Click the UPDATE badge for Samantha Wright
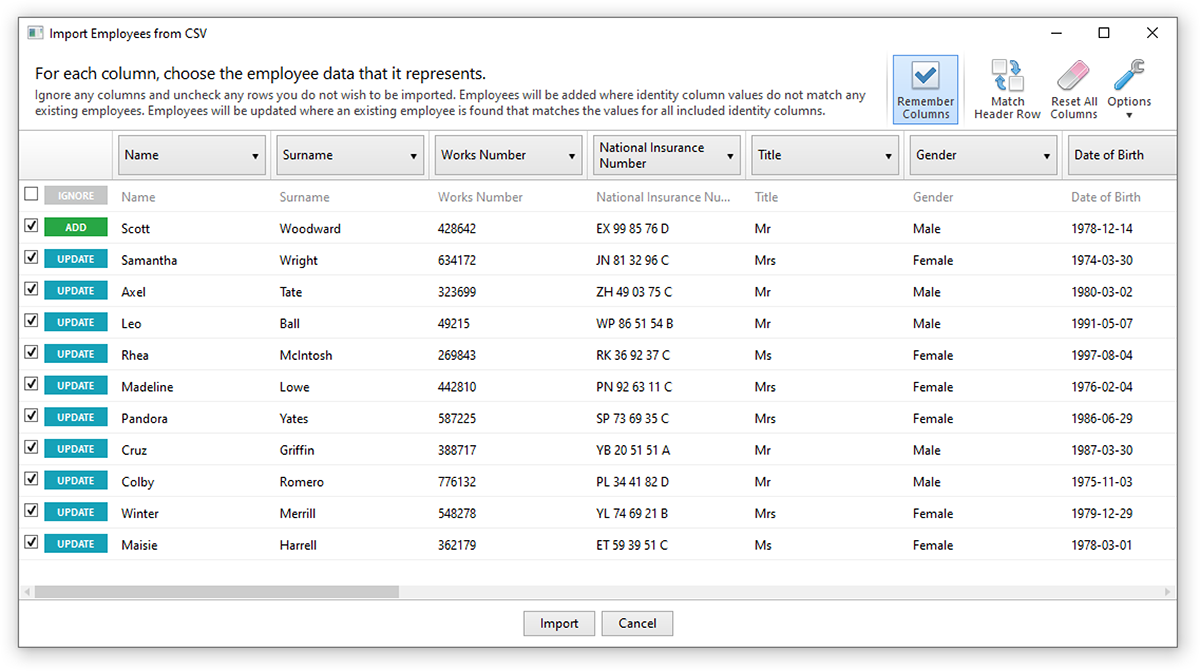Image resolution: width=1200 pixels, height=671 pixels. 76,260
